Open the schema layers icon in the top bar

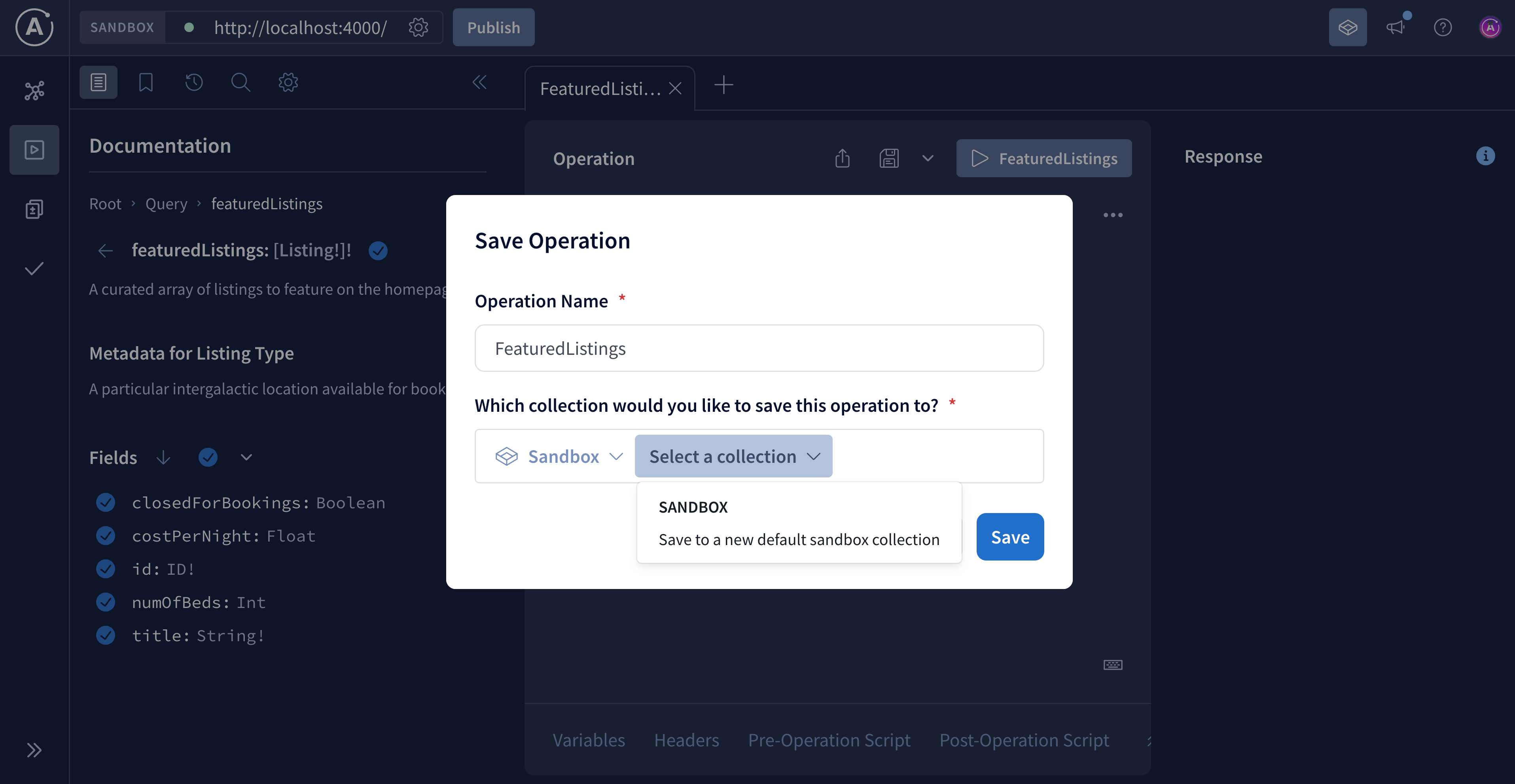(1348, 27)
